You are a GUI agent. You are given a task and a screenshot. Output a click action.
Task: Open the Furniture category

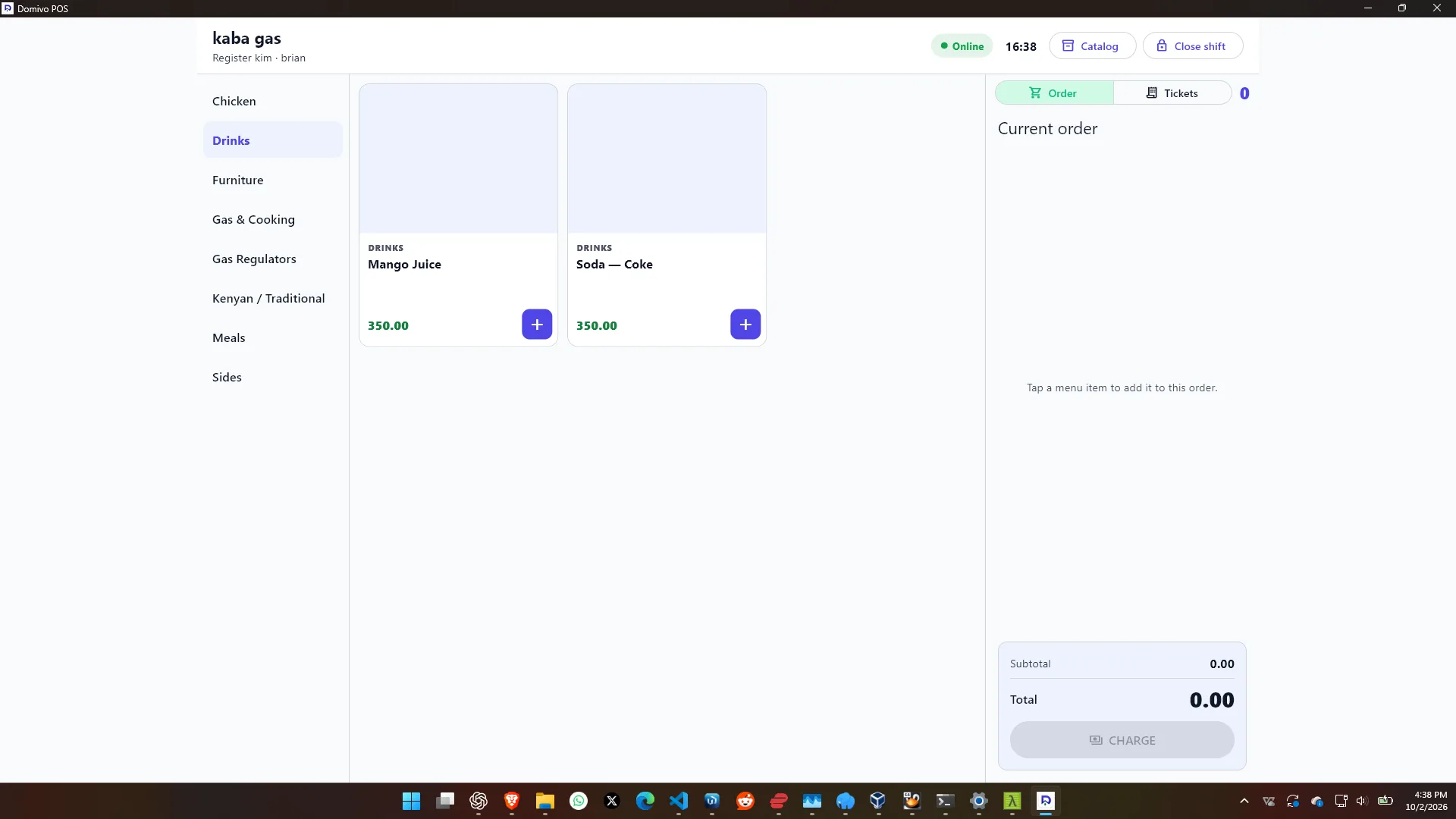273,180
